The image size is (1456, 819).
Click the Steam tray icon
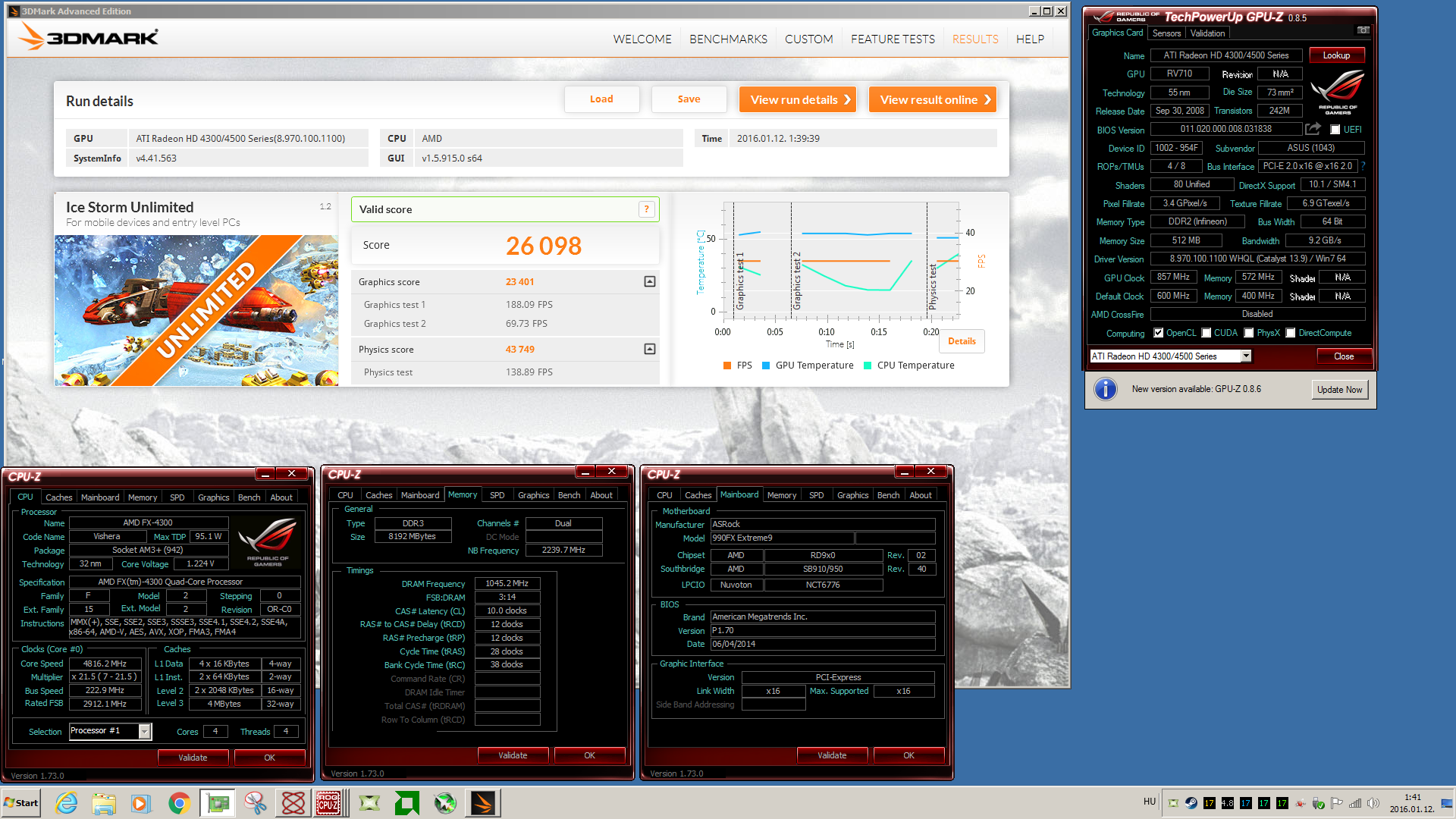point(1191,803)
